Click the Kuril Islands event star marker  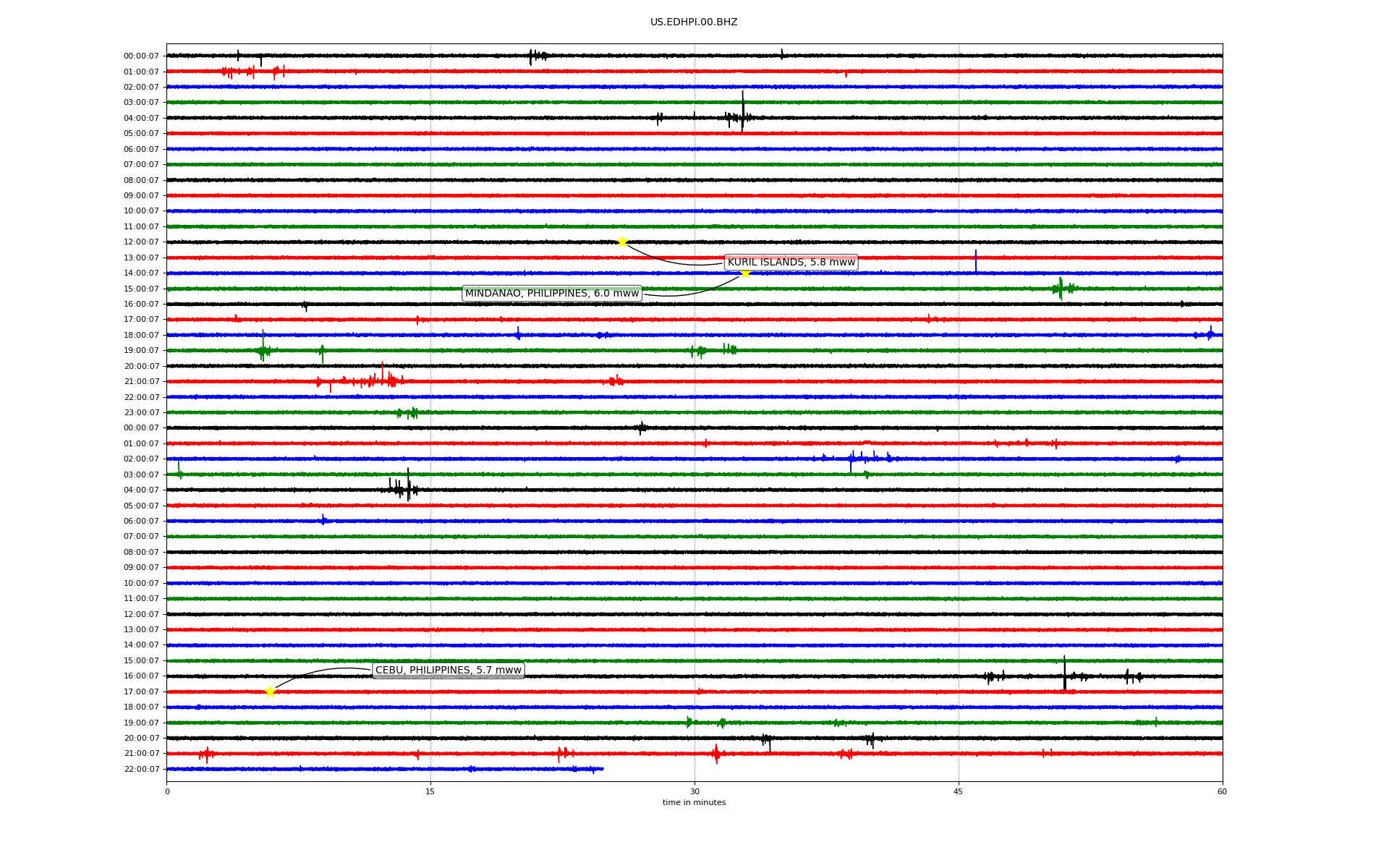[622, 242]
